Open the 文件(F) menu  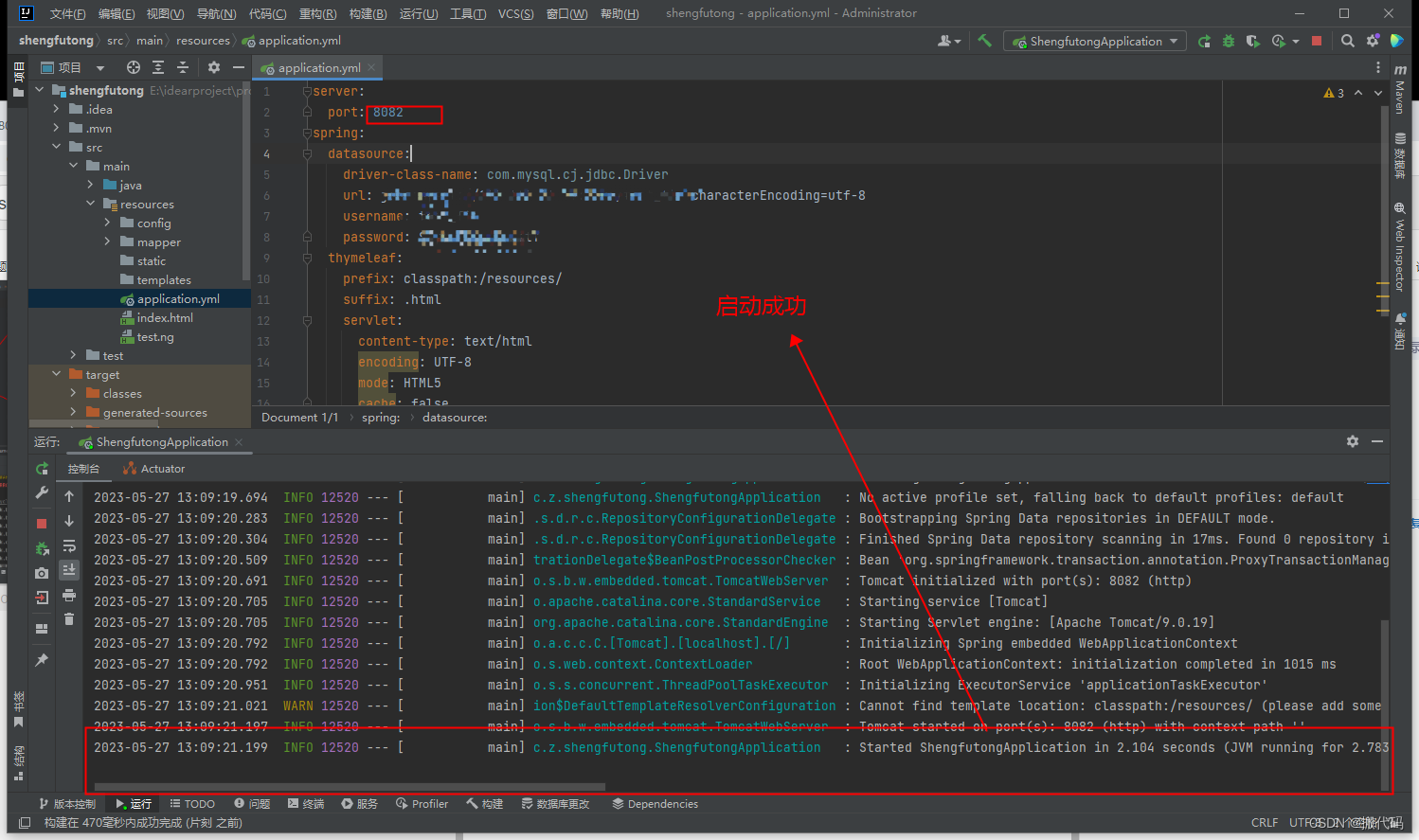point(67,13)
